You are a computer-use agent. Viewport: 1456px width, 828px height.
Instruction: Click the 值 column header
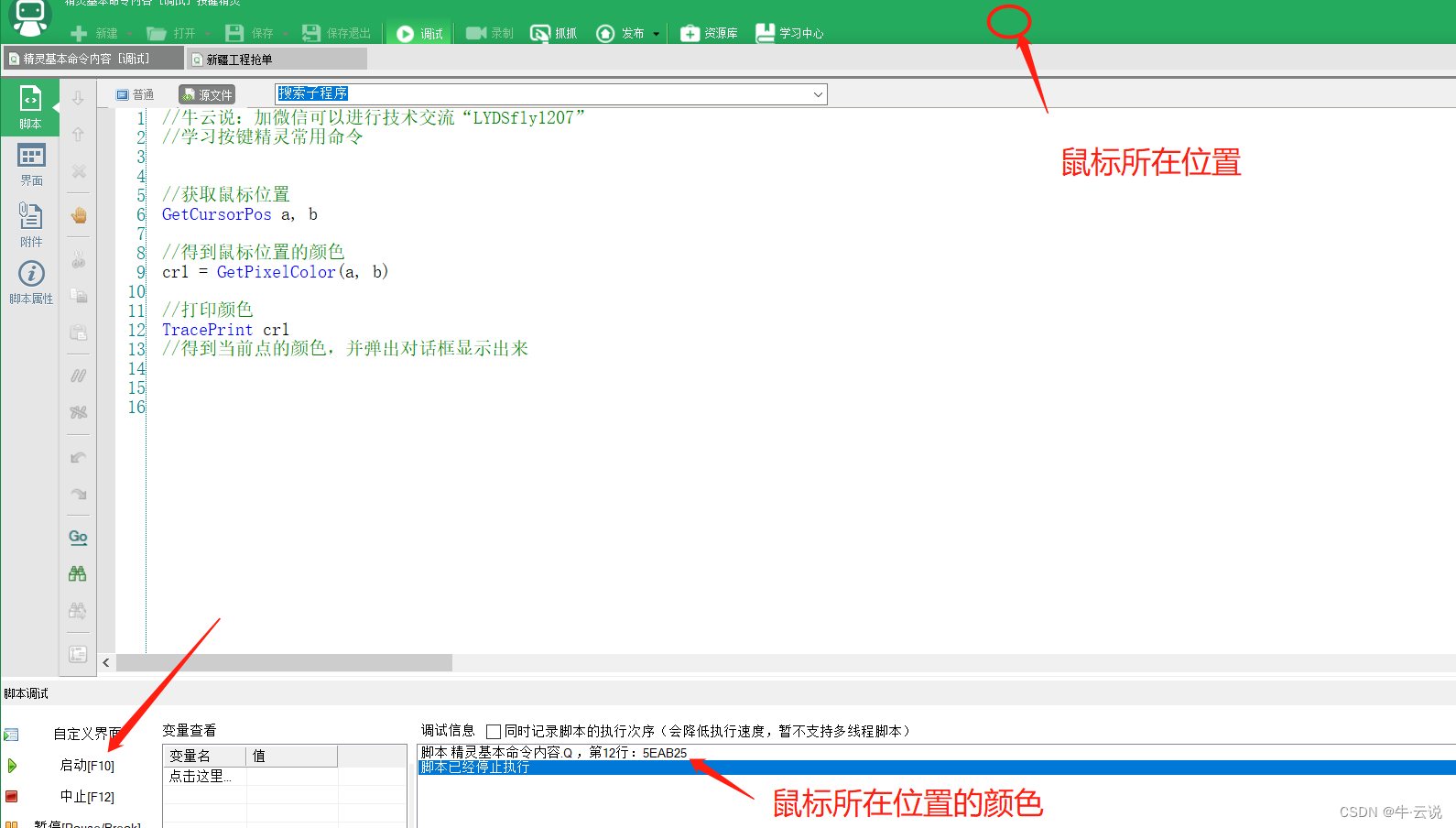[x=292, y=756]
